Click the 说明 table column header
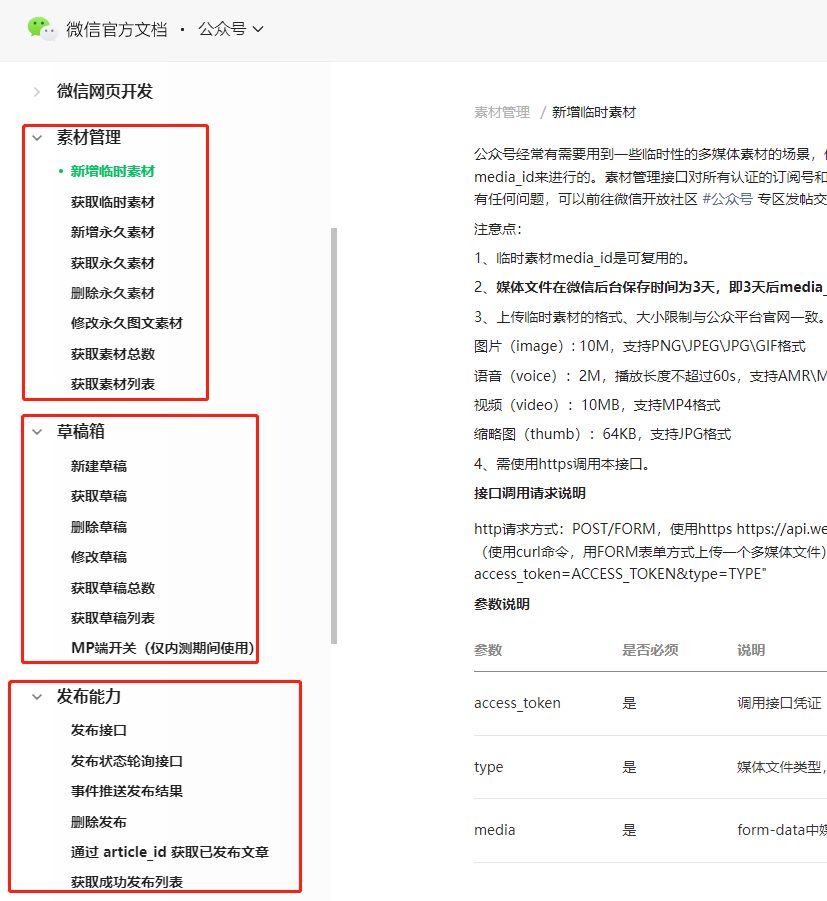Image resolution: width=827 pixels, height=901 pixels. tap(751, 650)
